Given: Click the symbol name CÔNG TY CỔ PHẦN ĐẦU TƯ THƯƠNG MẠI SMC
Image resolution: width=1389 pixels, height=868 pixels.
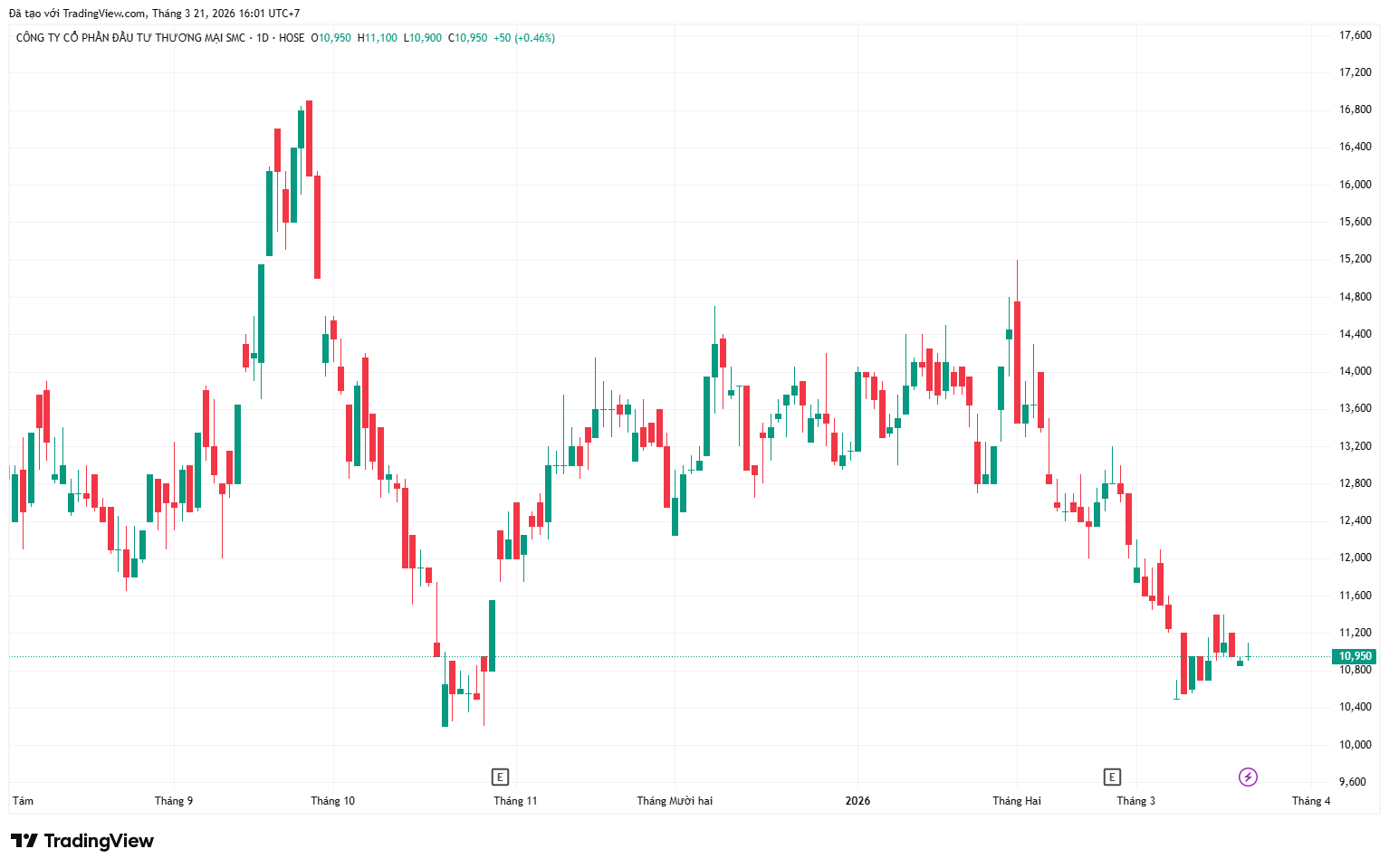Looking at the screenshot, I should [130, 38].
